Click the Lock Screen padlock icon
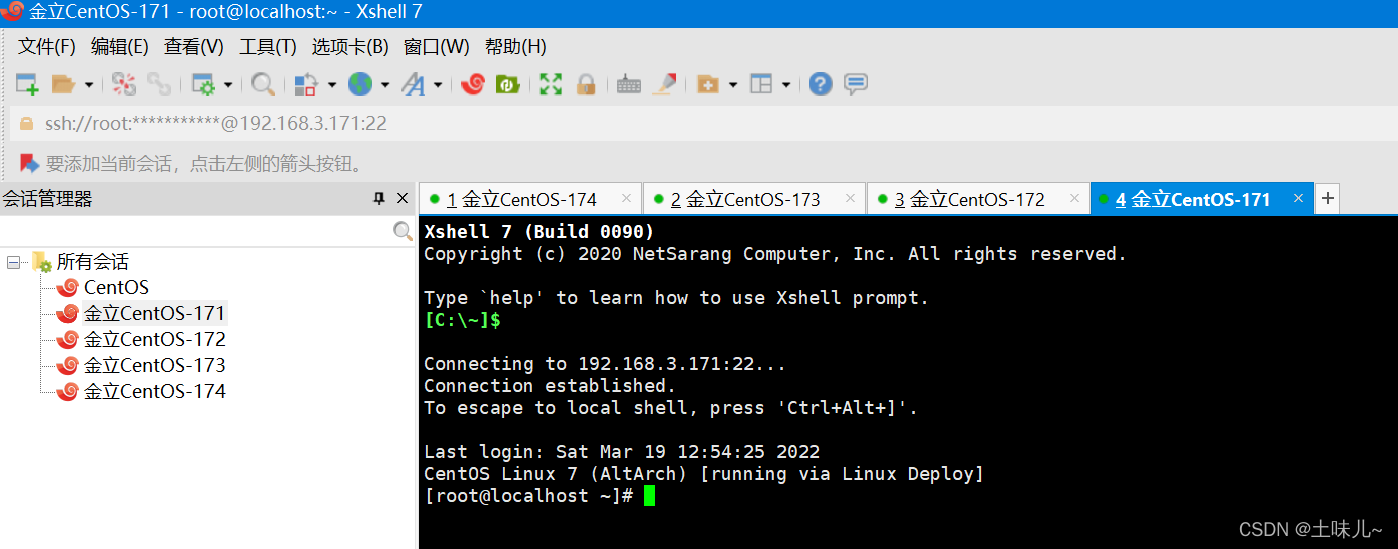Viewport: 1398px width, 549px height. coord(586,85)
